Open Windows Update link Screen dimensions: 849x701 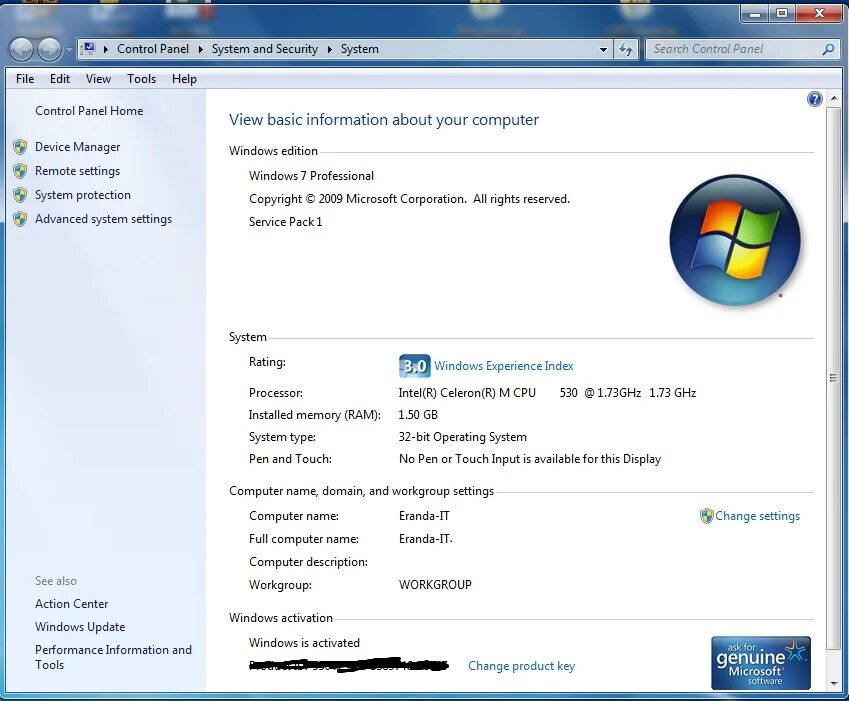(80, 627)
